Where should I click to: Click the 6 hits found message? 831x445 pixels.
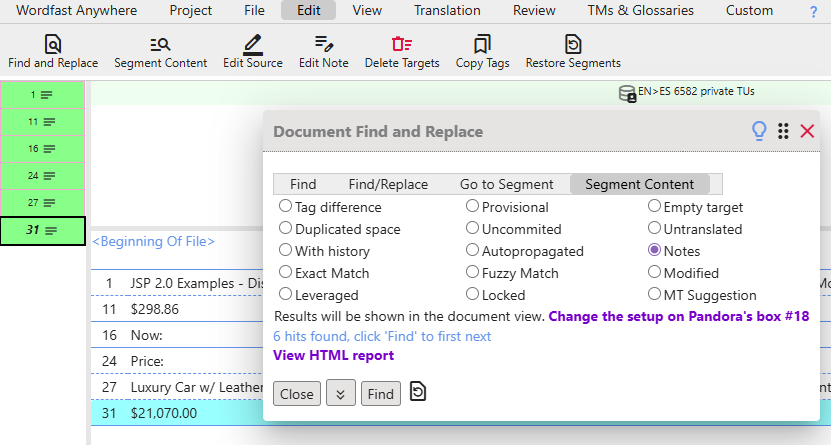coord(382,336)
